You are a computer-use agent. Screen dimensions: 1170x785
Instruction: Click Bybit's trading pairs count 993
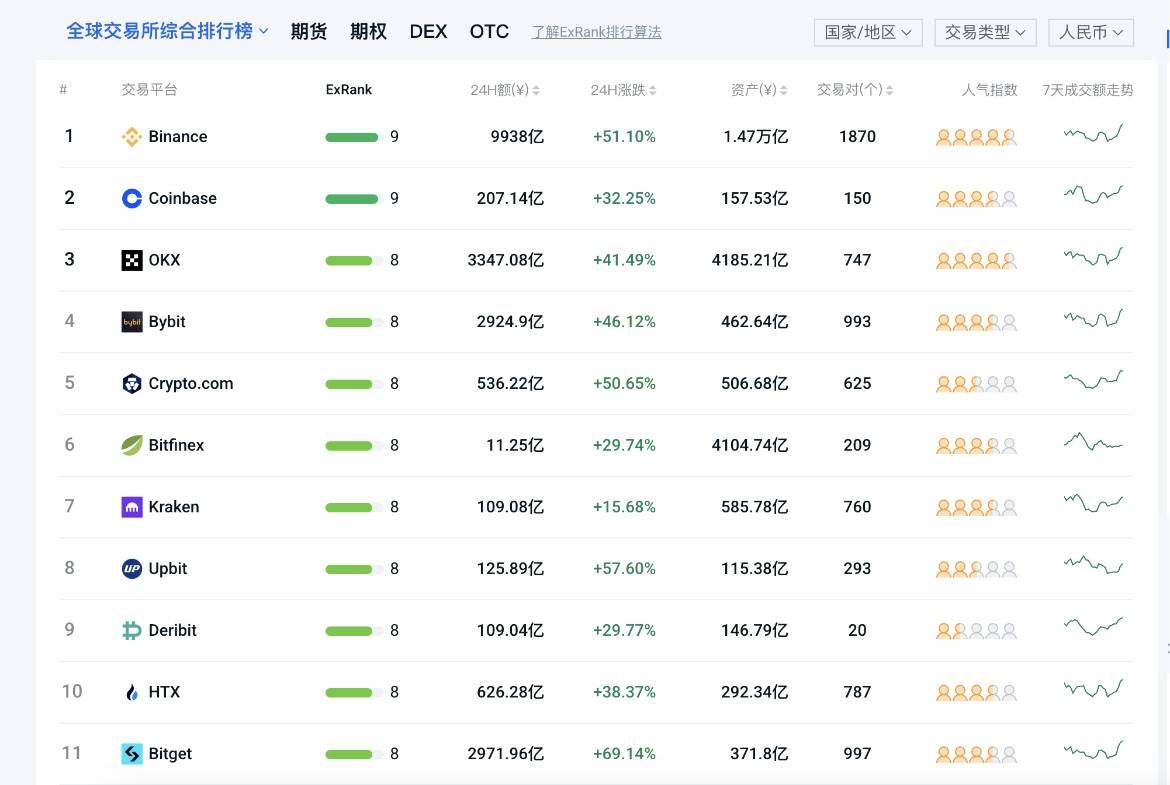[857, 322]
